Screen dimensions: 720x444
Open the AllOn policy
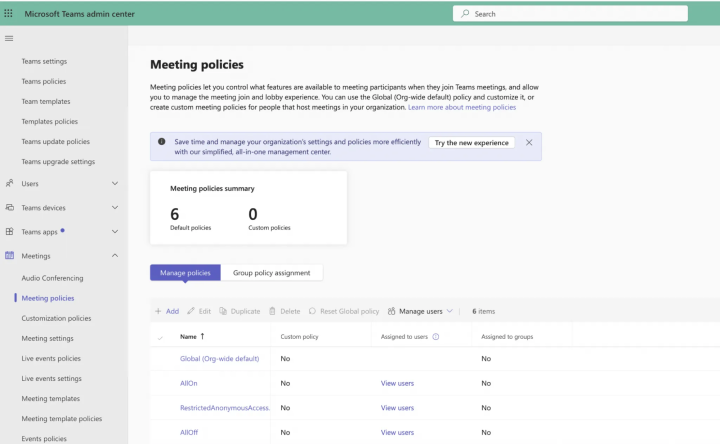point(189,383)
